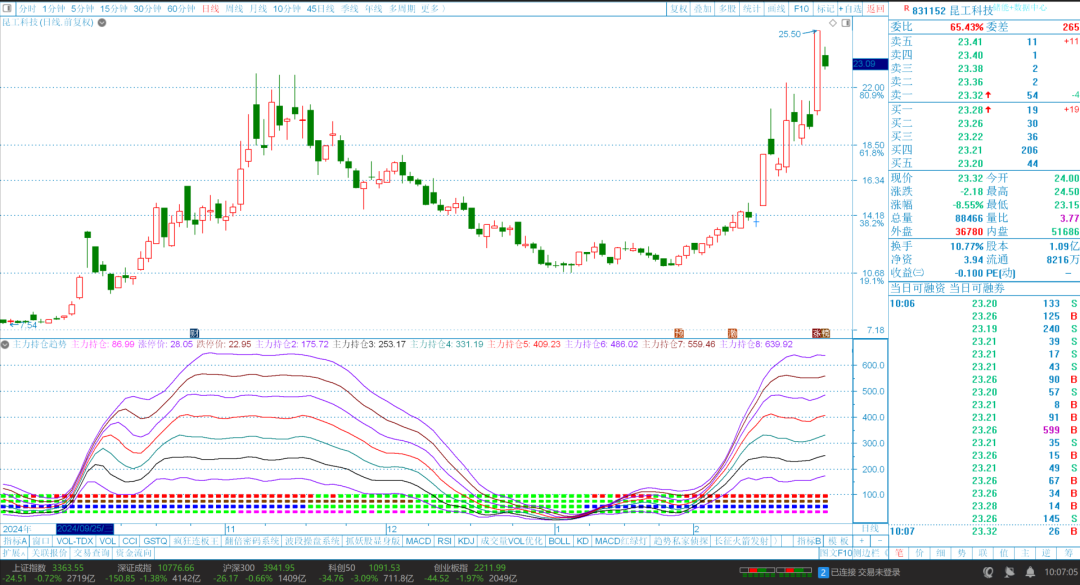Open the dropdown arrow beside 昆工科技(日线,前复权)
This screenshot has width=1080, height=585.
click(102, 23)
